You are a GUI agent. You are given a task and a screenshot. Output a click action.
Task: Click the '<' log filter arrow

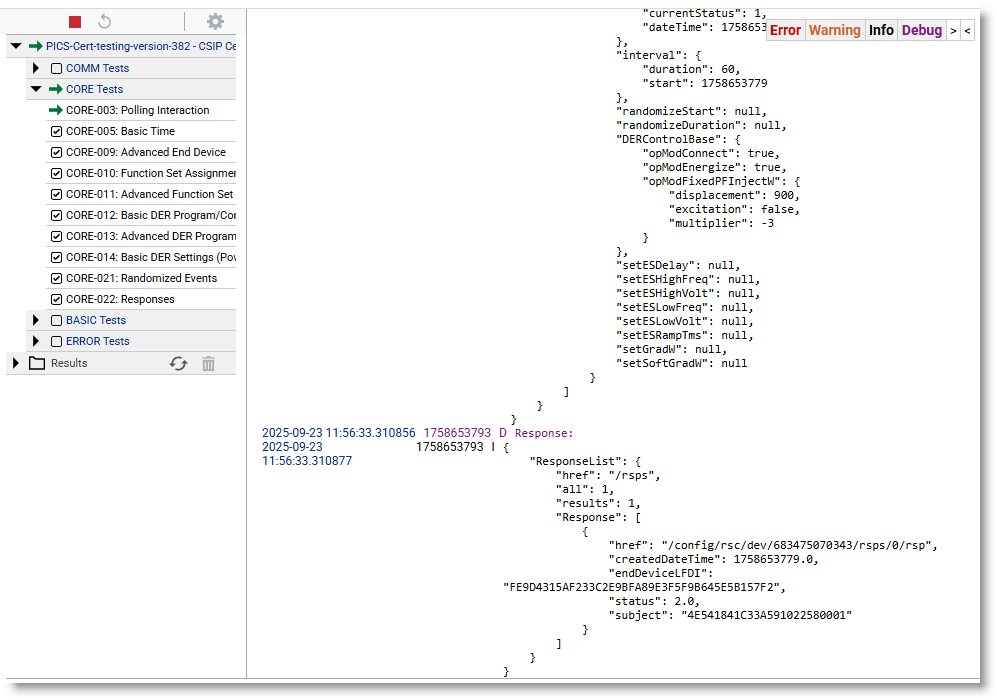(x=967, y=31)
